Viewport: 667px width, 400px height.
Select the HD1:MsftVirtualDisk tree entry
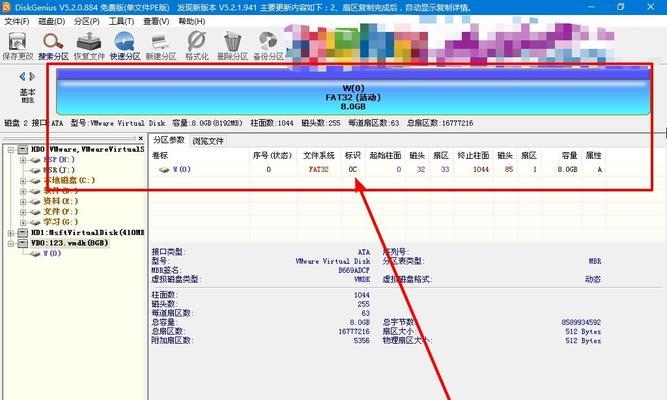[87, 233]
